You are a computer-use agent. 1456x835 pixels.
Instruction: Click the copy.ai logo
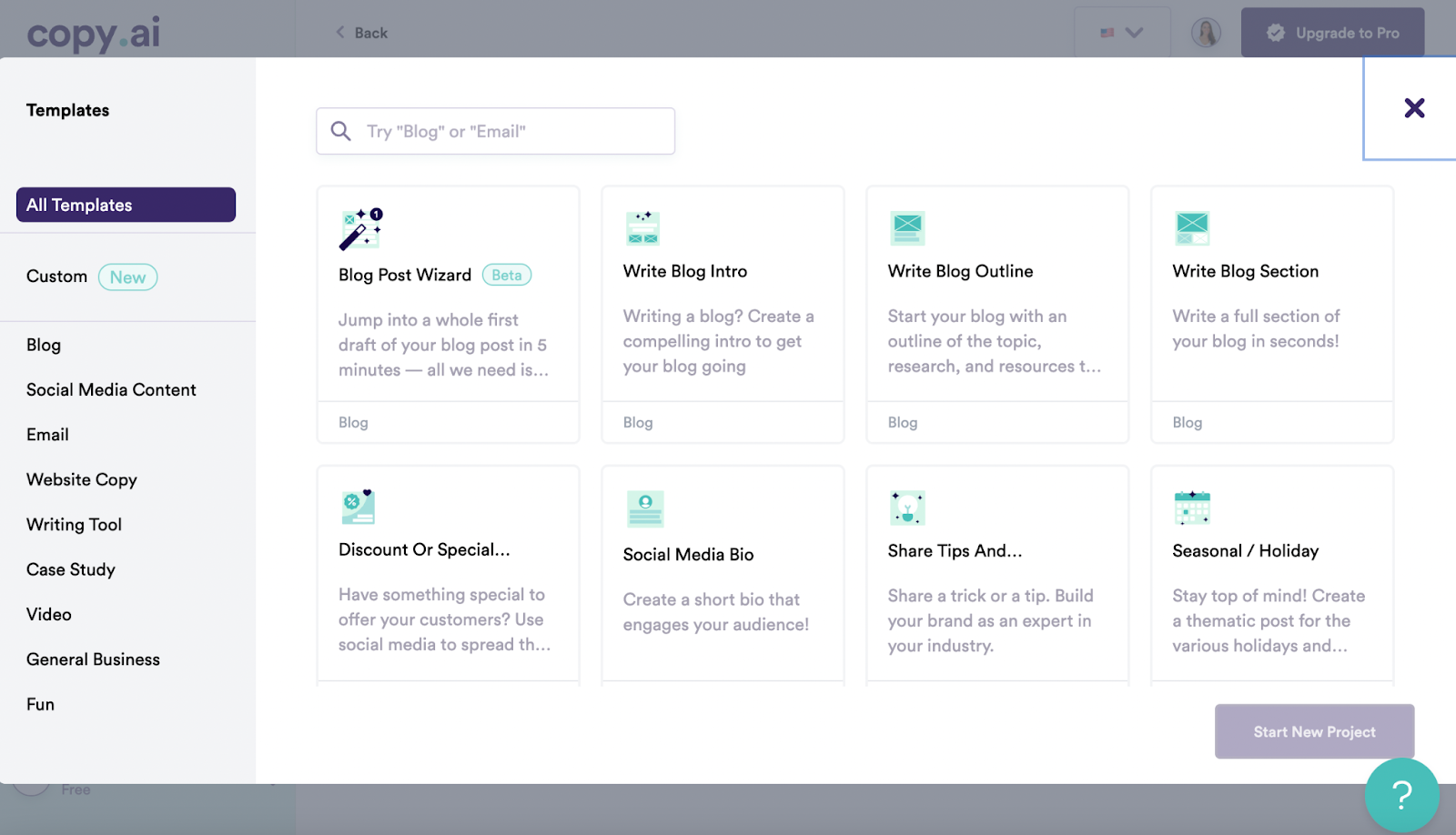[94, 34]
